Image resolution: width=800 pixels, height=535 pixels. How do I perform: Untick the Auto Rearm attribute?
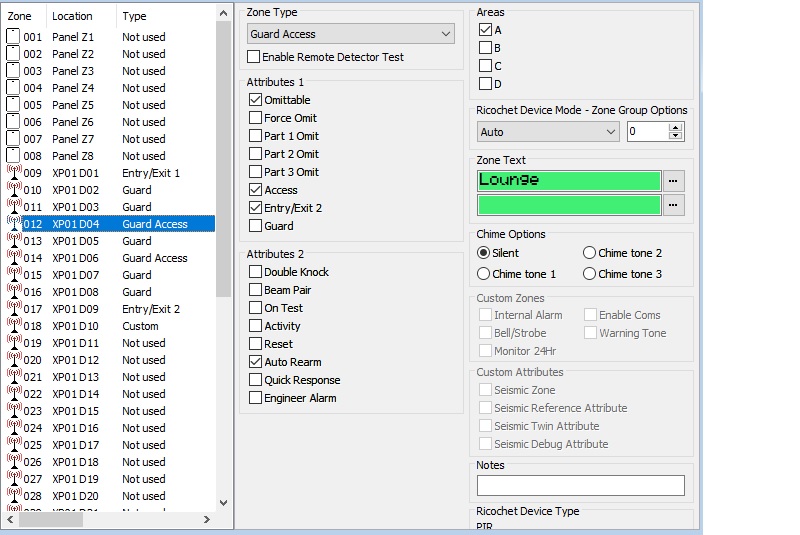256,362
